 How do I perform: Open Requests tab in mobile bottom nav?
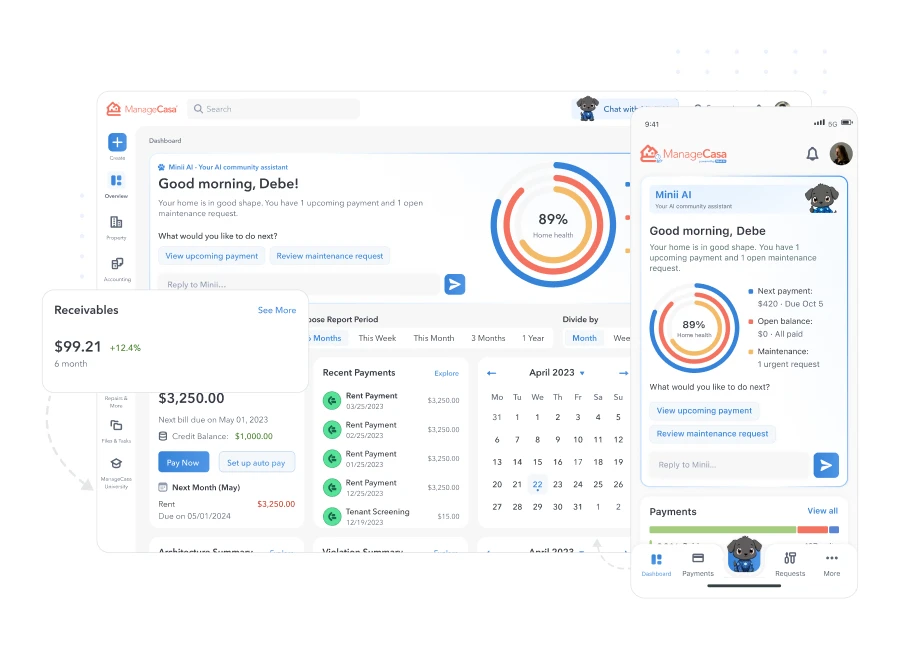[x=790, y=564]
